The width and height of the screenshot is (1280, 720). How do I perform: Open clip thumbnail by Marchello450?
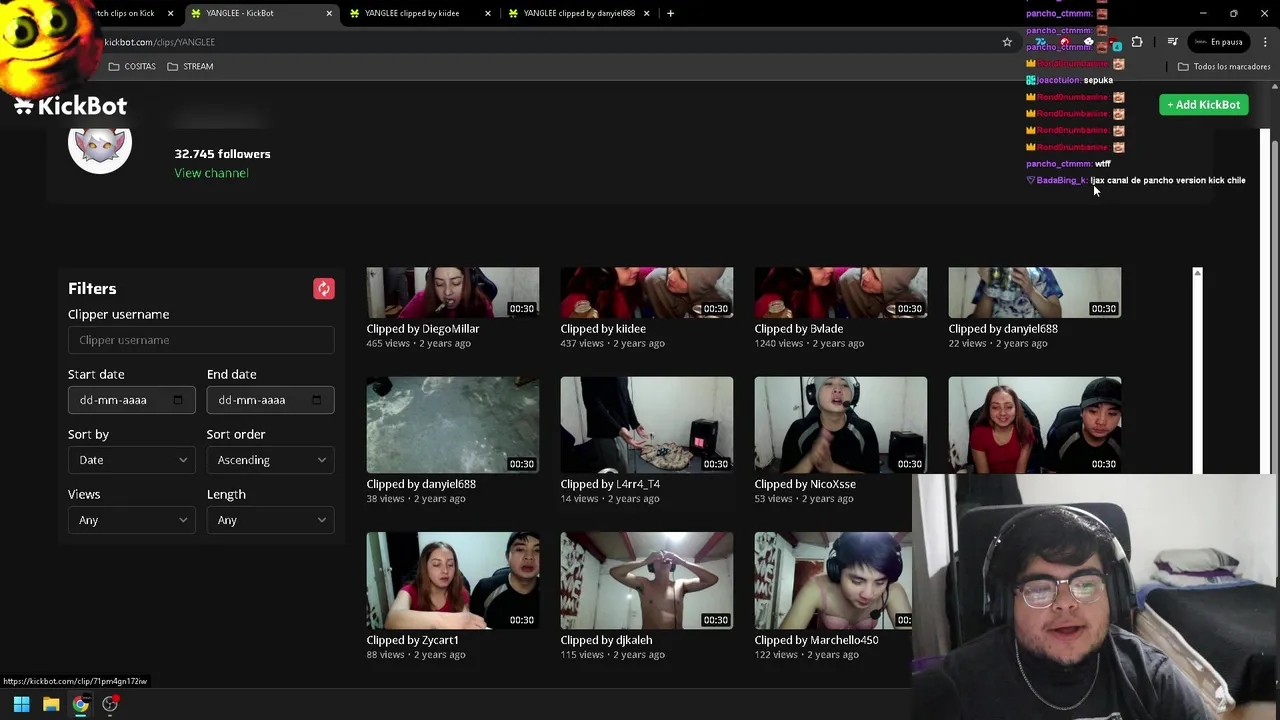pyautogui.click(x=833, y=581)
